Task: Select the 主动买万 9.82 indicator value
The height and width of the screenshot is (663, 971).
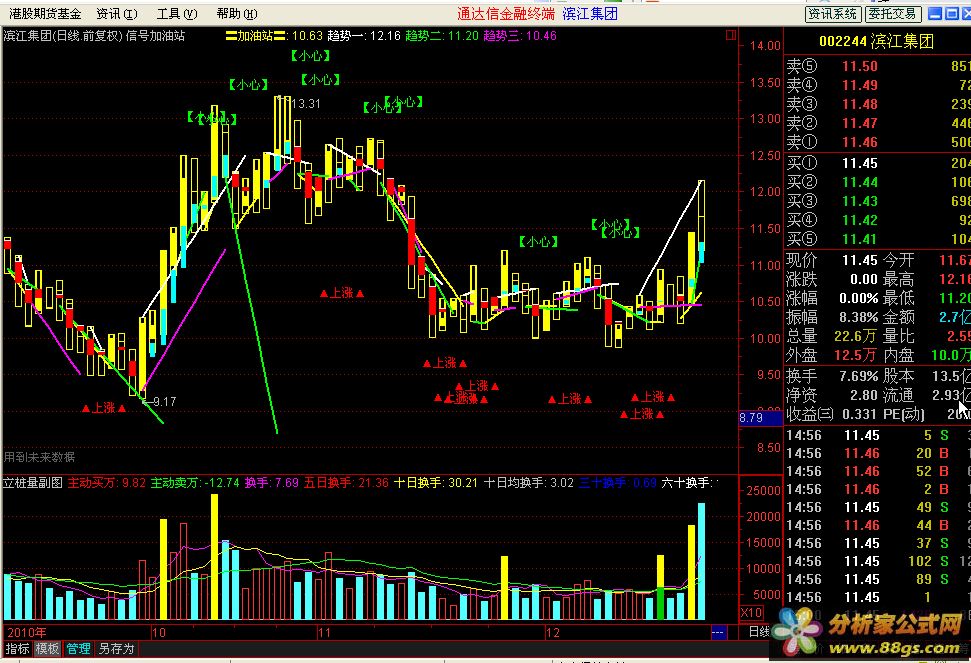Action: click(x=107, y=483)
